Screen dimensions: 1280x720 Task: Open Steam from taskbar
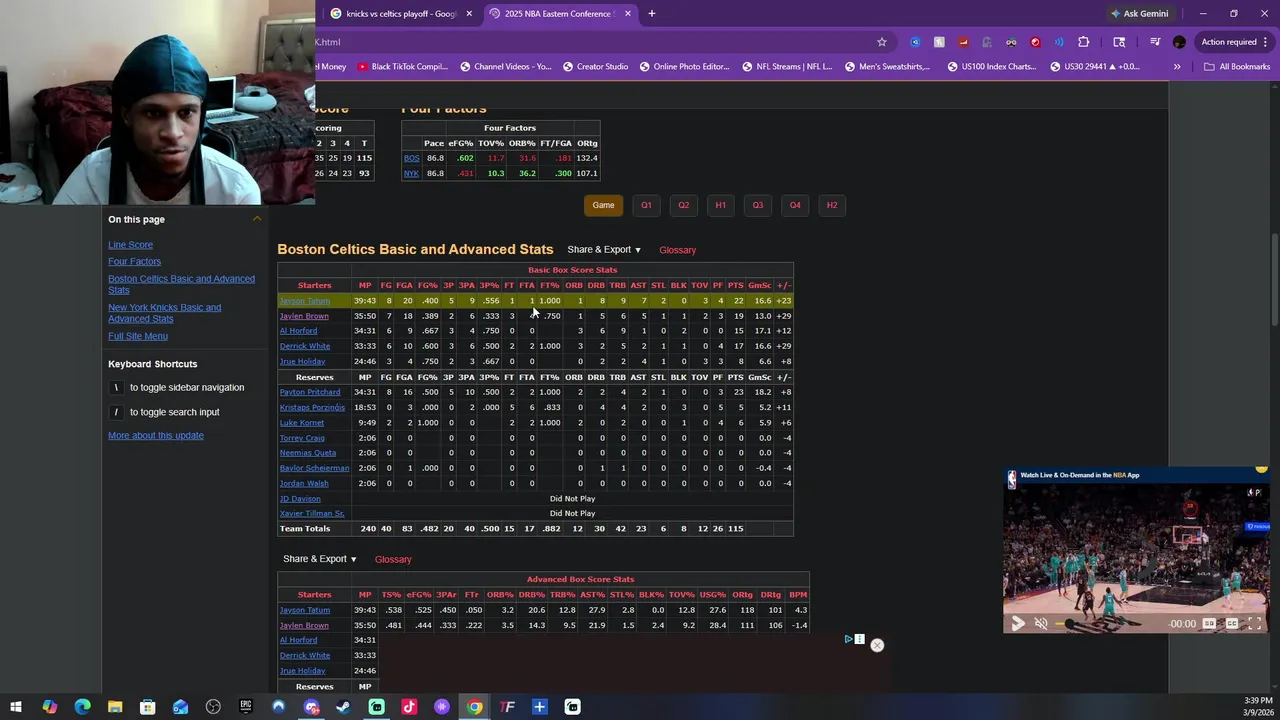pyautogui.click(x=343, y=707)
